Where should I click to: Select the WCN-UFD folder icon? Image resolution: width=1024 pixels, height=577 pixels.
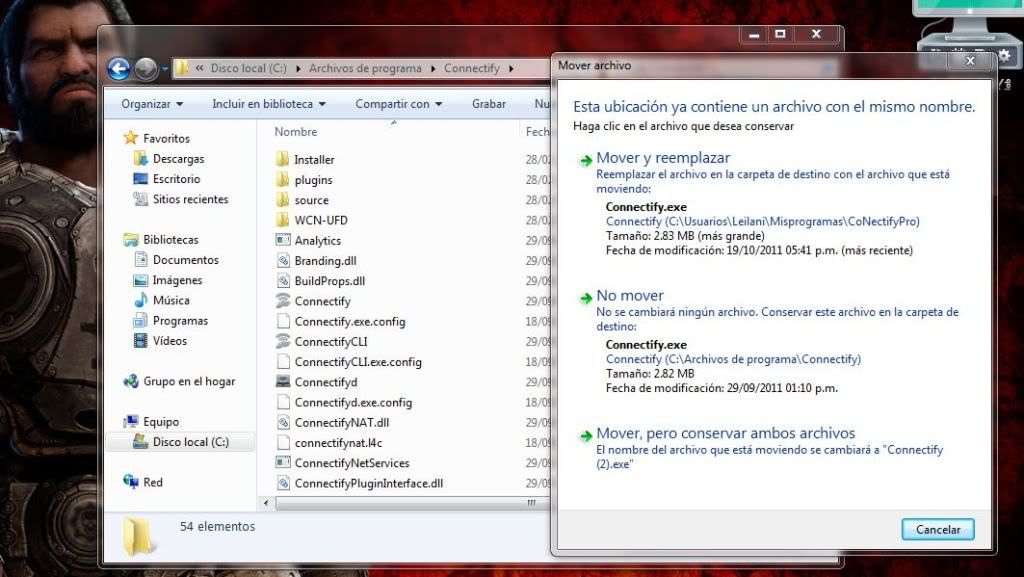coord(283,220)
